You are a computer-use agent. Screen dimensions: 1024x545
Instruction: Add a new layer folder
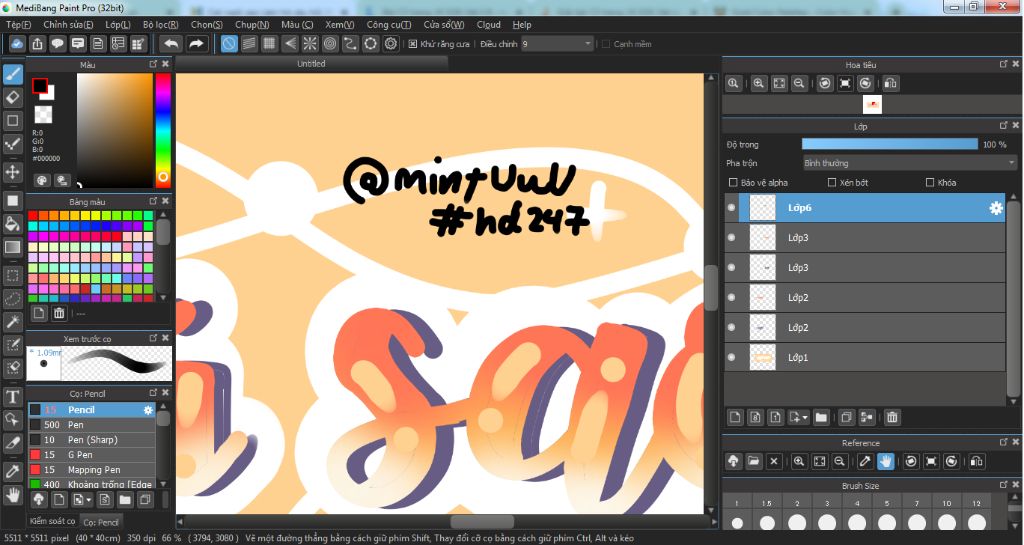click(821, 417)
